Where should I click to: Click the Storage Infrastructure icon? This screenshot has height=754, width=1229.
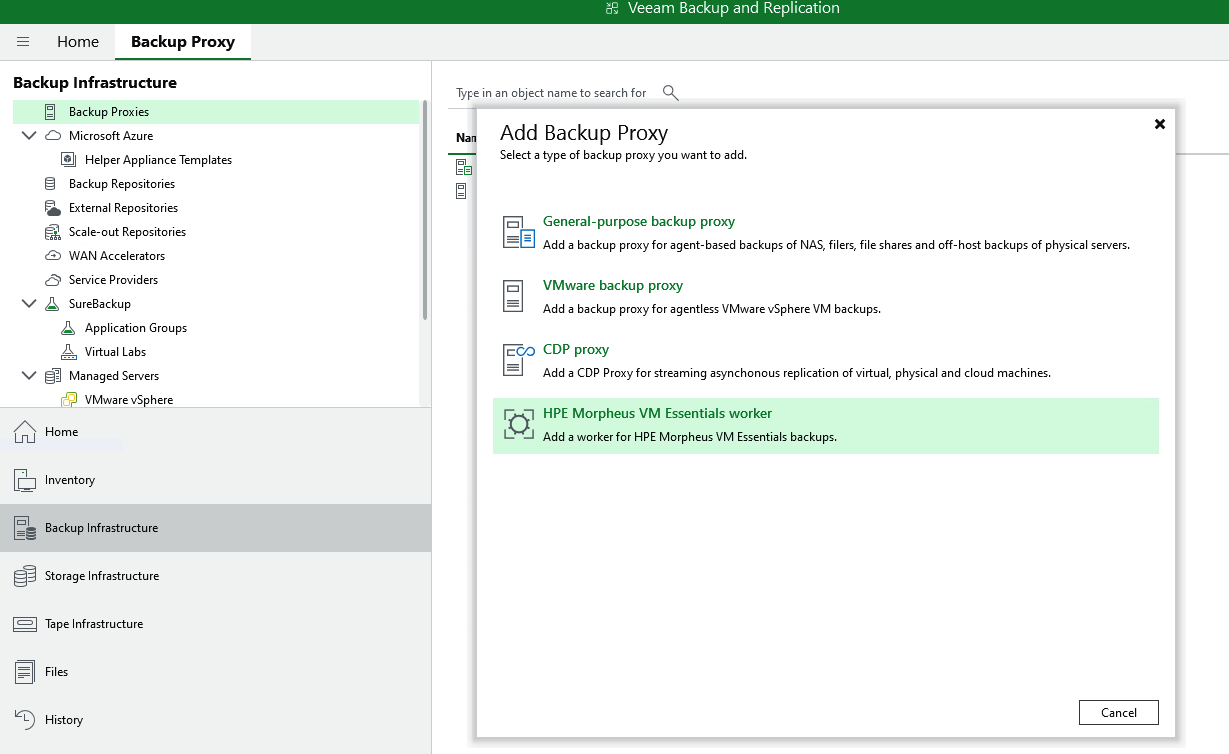25,576
